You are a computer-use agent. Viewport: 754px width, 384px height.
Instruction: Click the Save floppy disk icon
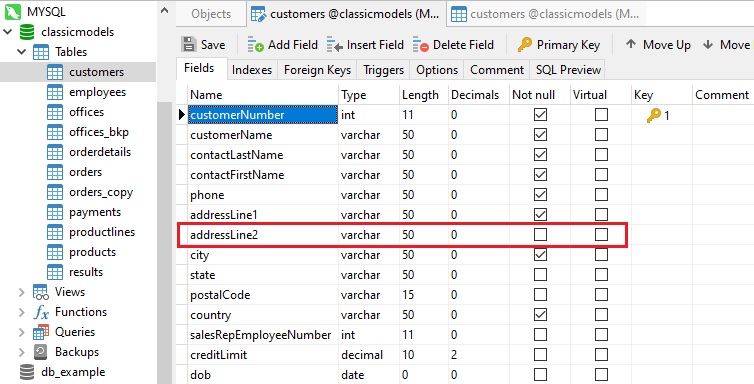[x=189, y=45]
